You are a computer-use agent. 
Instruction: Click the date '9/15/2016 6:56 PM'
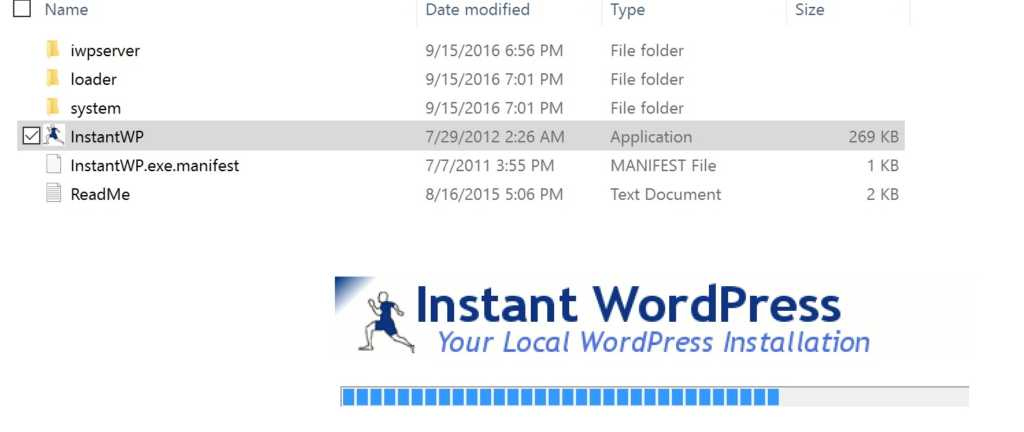pos(494,50)
